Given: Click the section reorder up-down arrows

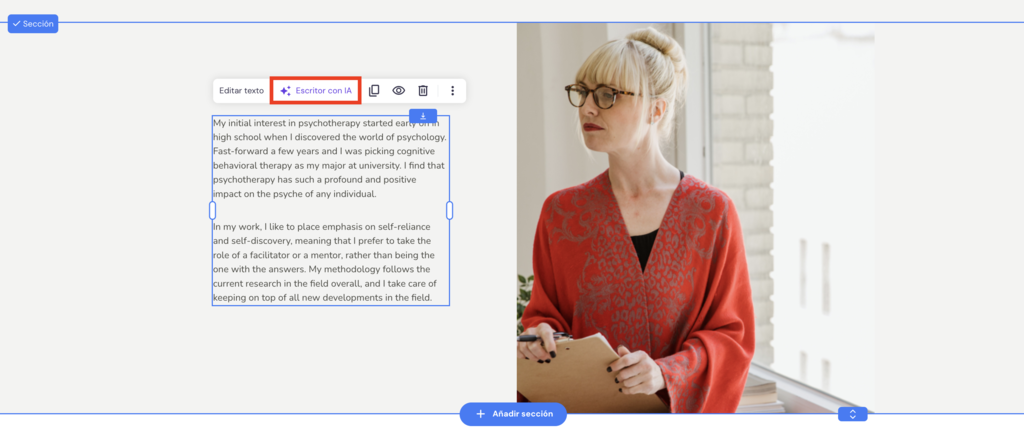Looking at the screenshot, I should 852,414.
